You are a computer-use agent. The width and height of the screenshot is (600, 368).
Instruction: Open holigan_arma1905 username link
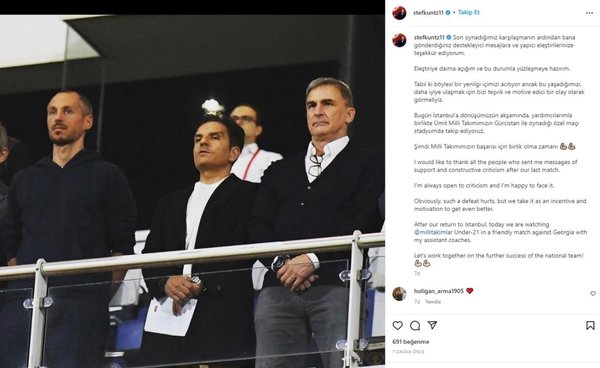click(x=439, y=291)
